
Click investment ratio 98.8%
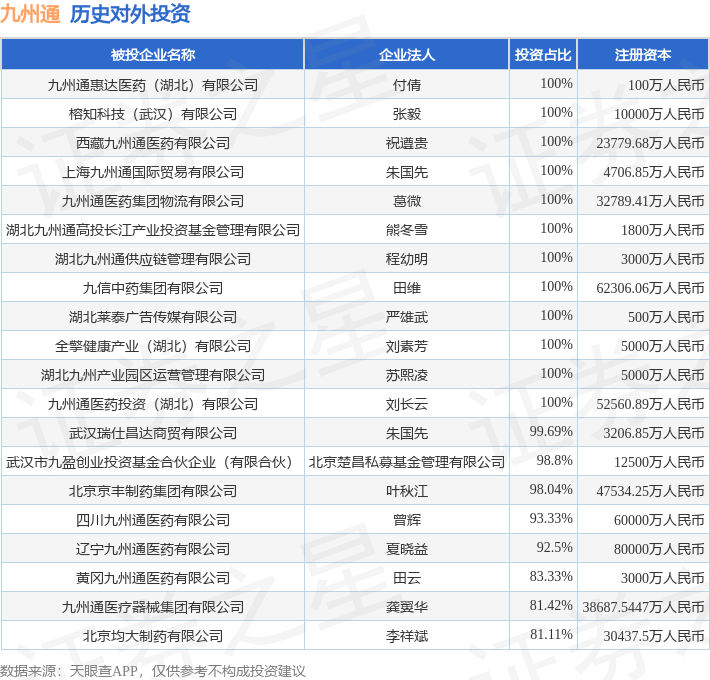[x=555, y=460]
